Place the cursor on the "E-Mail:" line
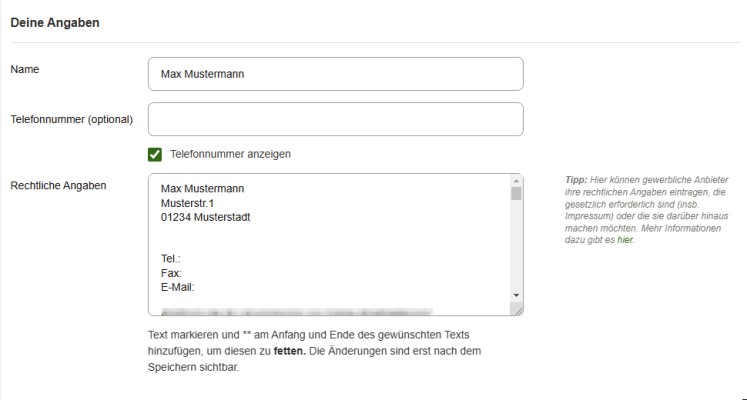This screenshot has width=747, height=400. (177, 287)
